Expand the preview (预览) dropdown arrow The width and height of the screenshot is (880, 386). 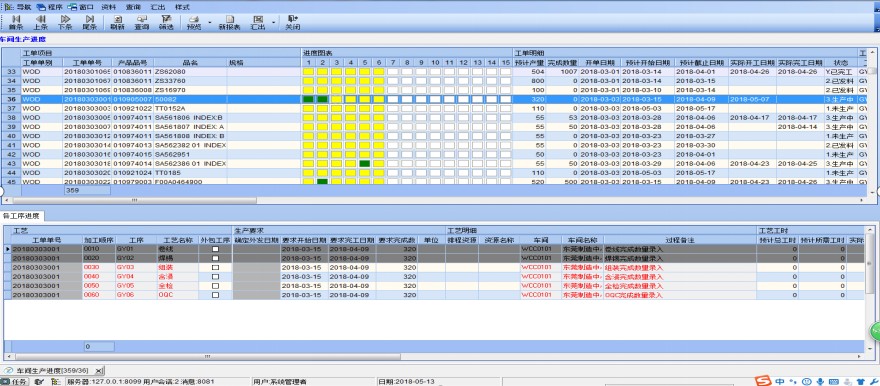coord(210,23)
